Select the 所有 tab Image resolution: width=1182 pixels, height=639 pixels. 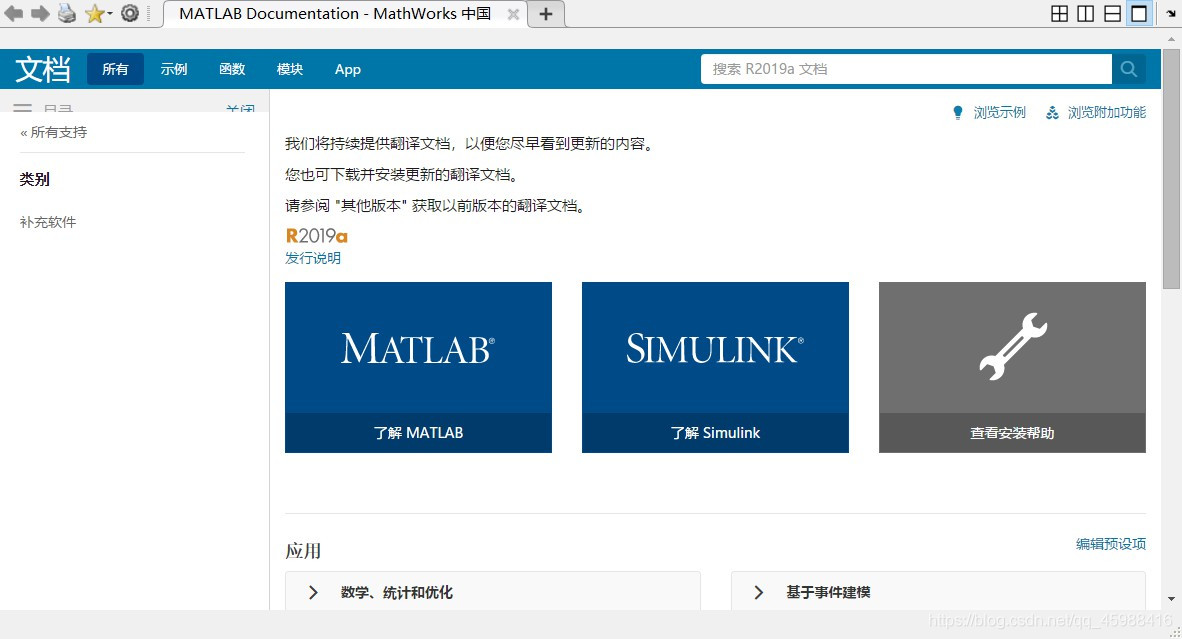point(115,69)
